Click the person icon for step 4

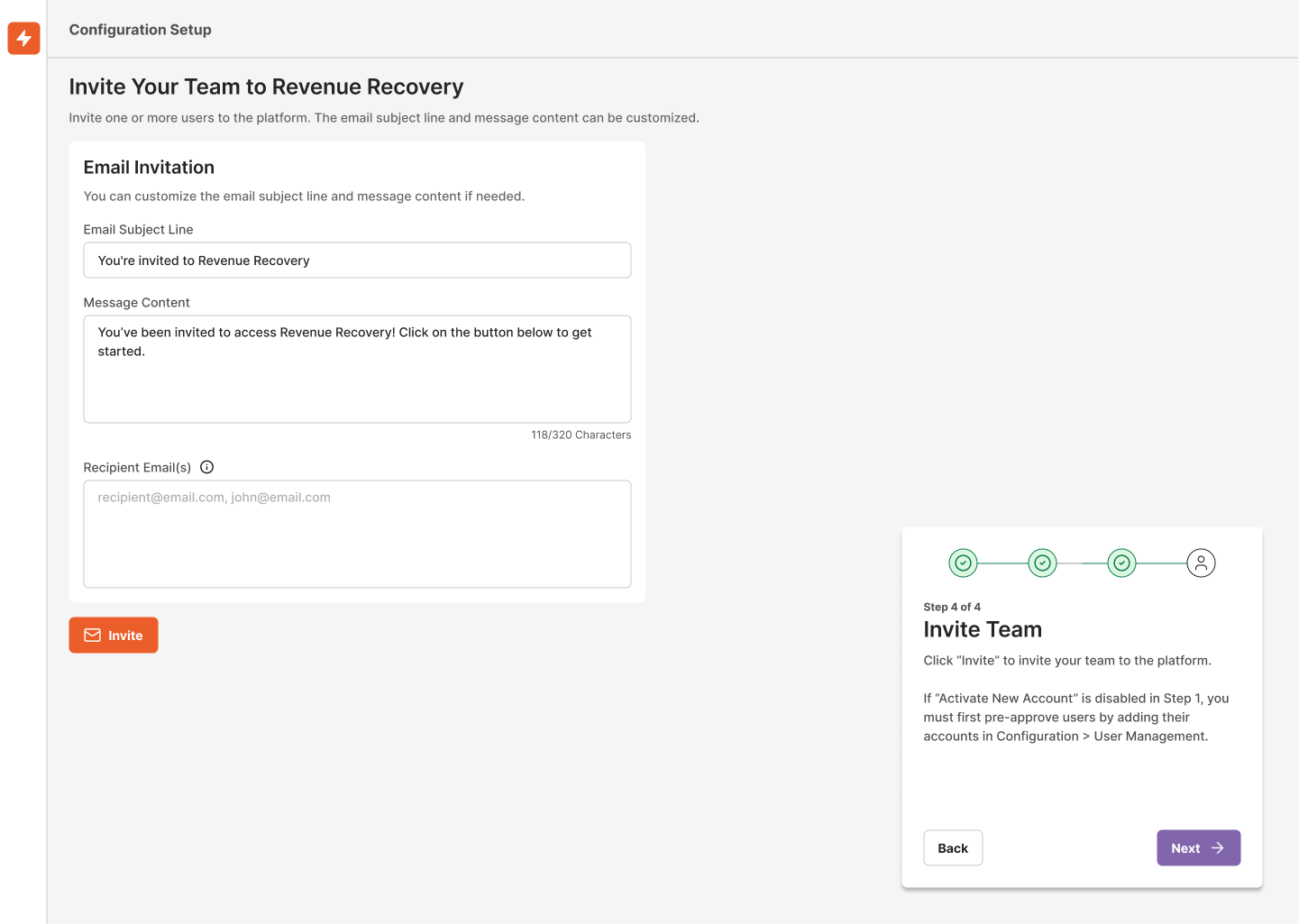pos(1202,562)
